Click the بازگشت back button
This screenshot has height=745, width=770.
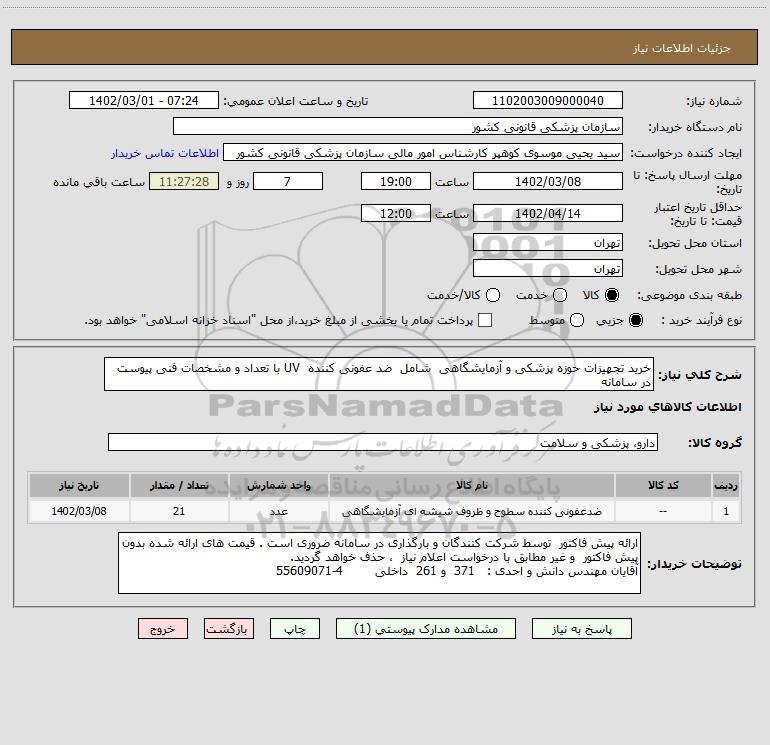229,629
